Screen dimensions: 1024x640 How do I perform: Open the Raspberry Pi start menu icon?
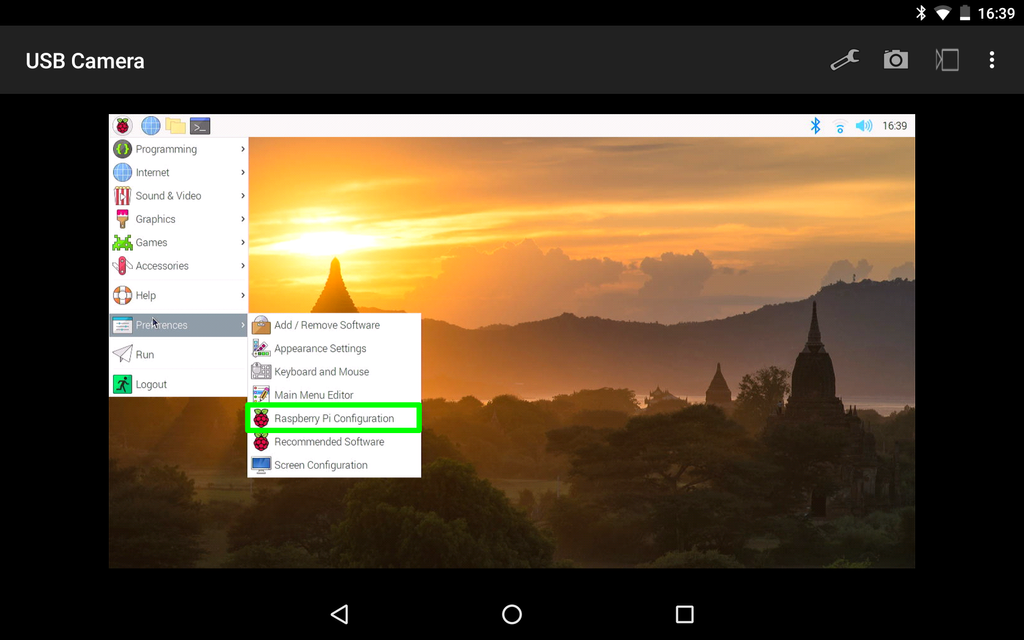coord(122,125)
